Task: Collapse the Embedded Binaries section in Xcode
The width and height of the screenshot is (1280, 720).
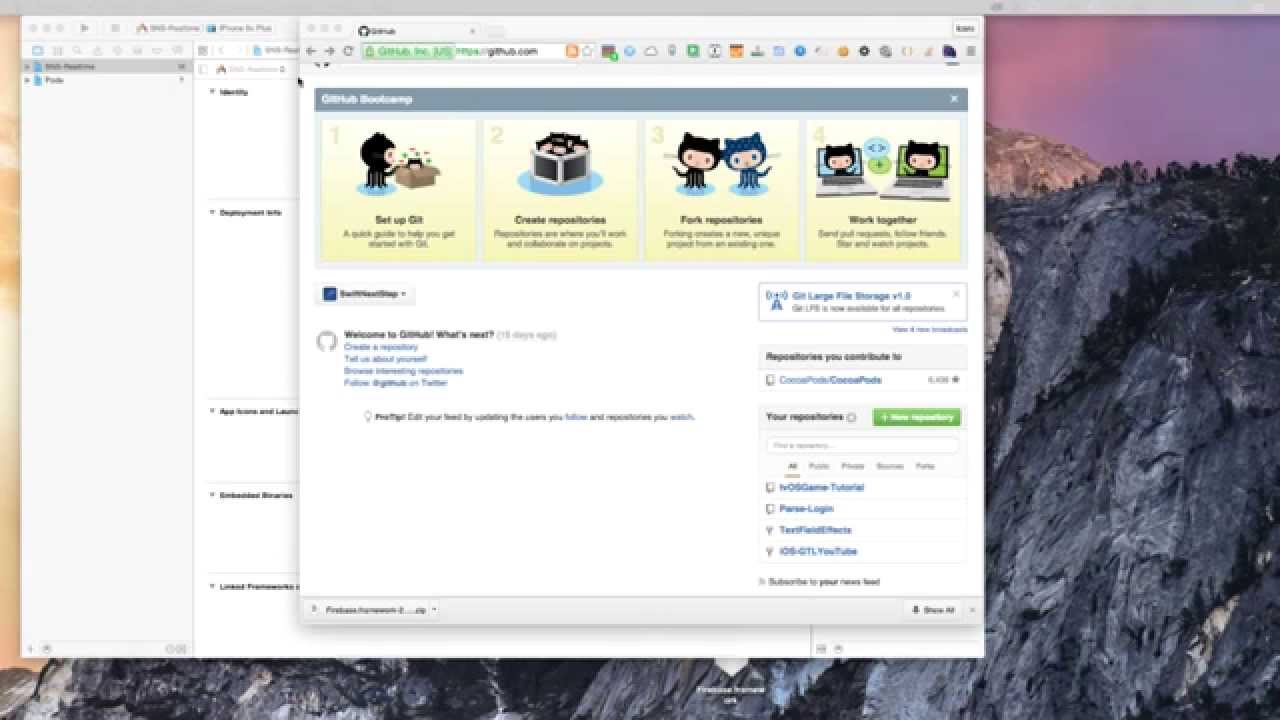Action: pyautogui.click(x=212, y=495)
